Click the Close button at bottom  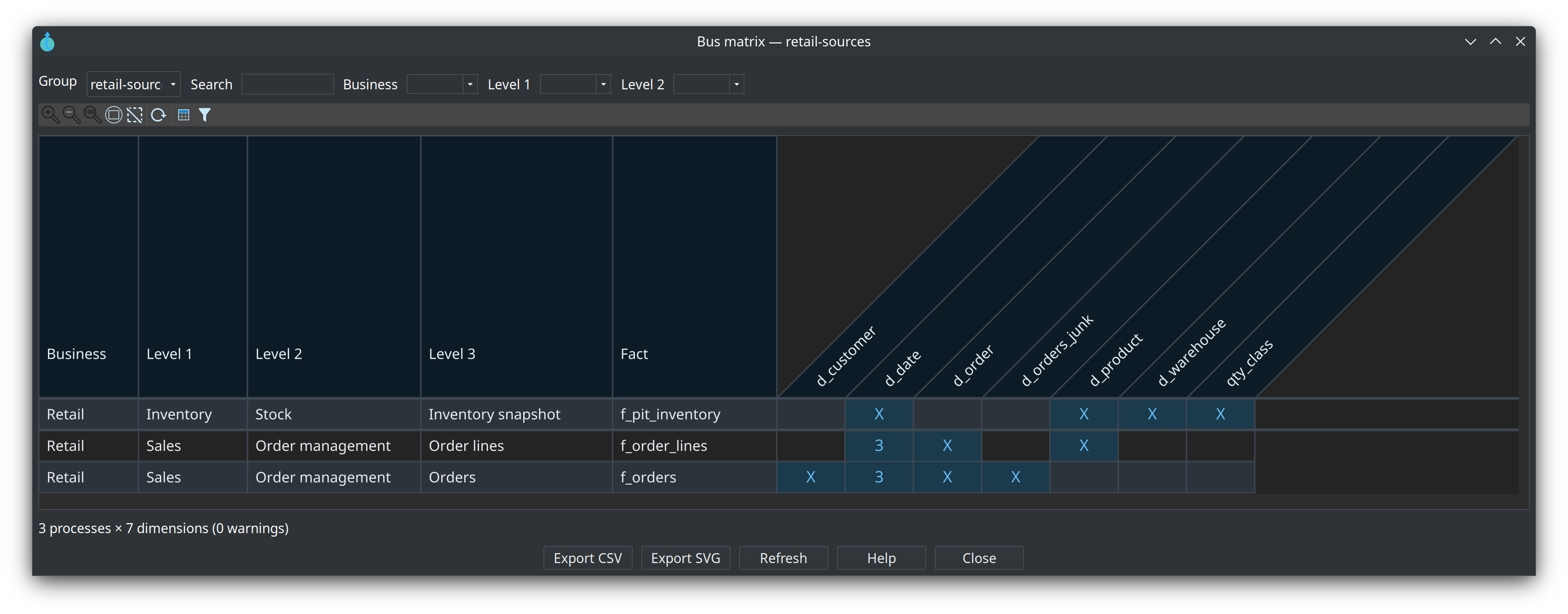[979, 558]
